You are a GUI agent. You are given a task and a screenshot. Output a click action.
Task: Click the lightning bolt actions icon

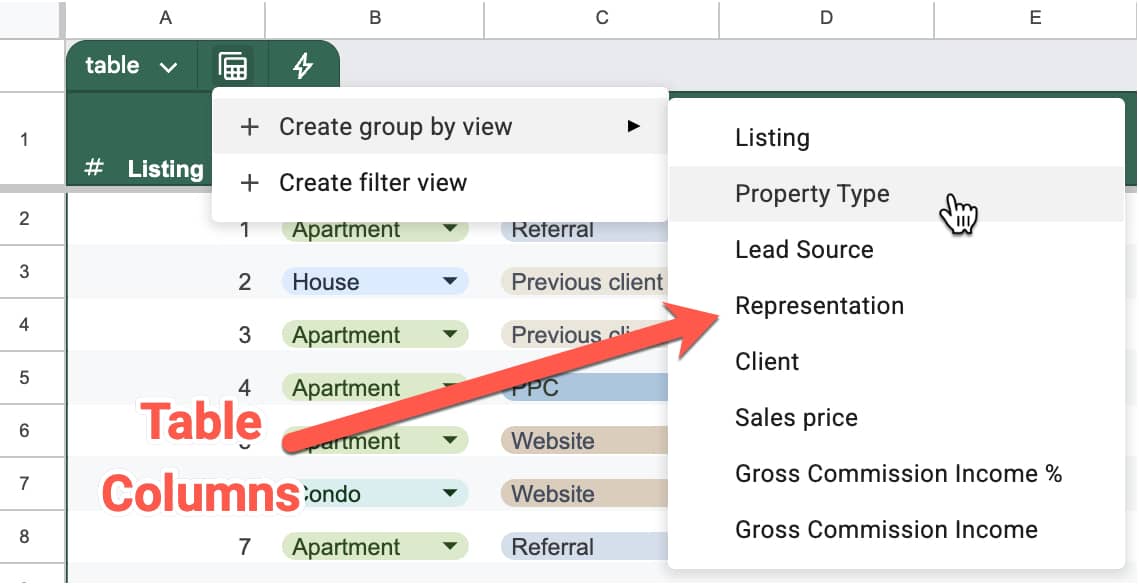[x=302, y=67]
